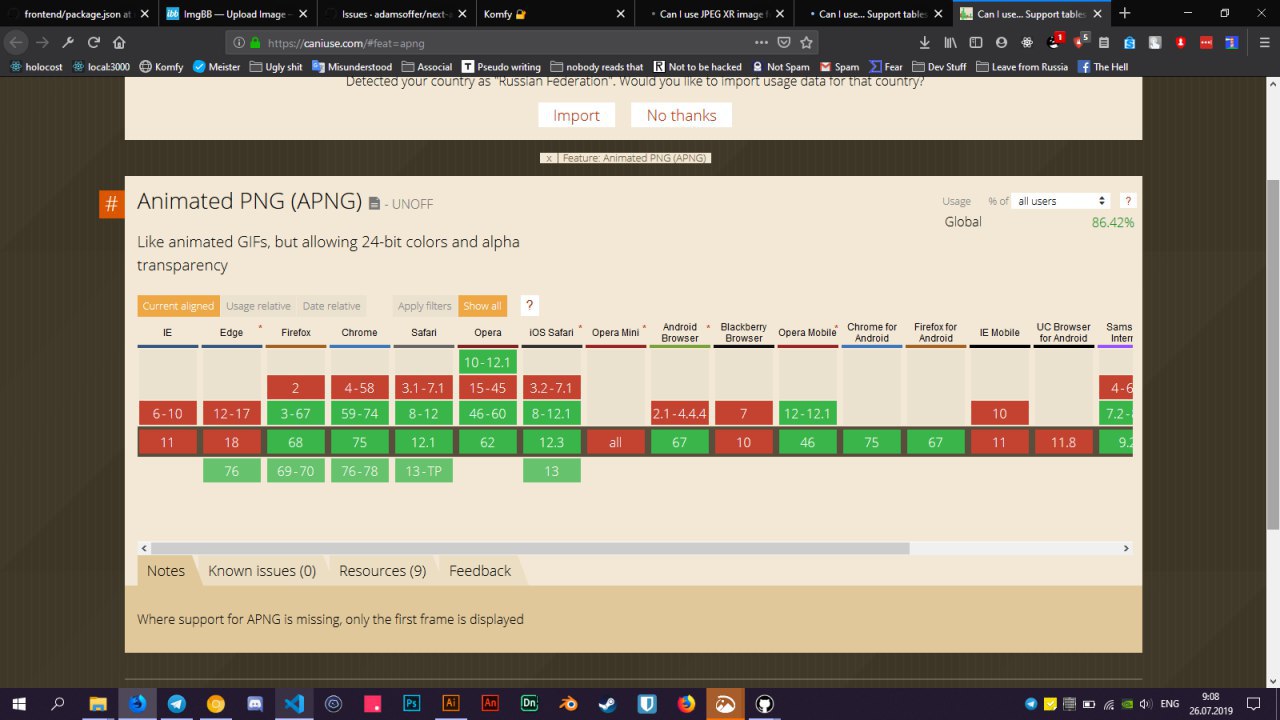The image size is (1280, 720).
Task: Click the Edge 18 unsupported cell
Action: coord(232,442)
